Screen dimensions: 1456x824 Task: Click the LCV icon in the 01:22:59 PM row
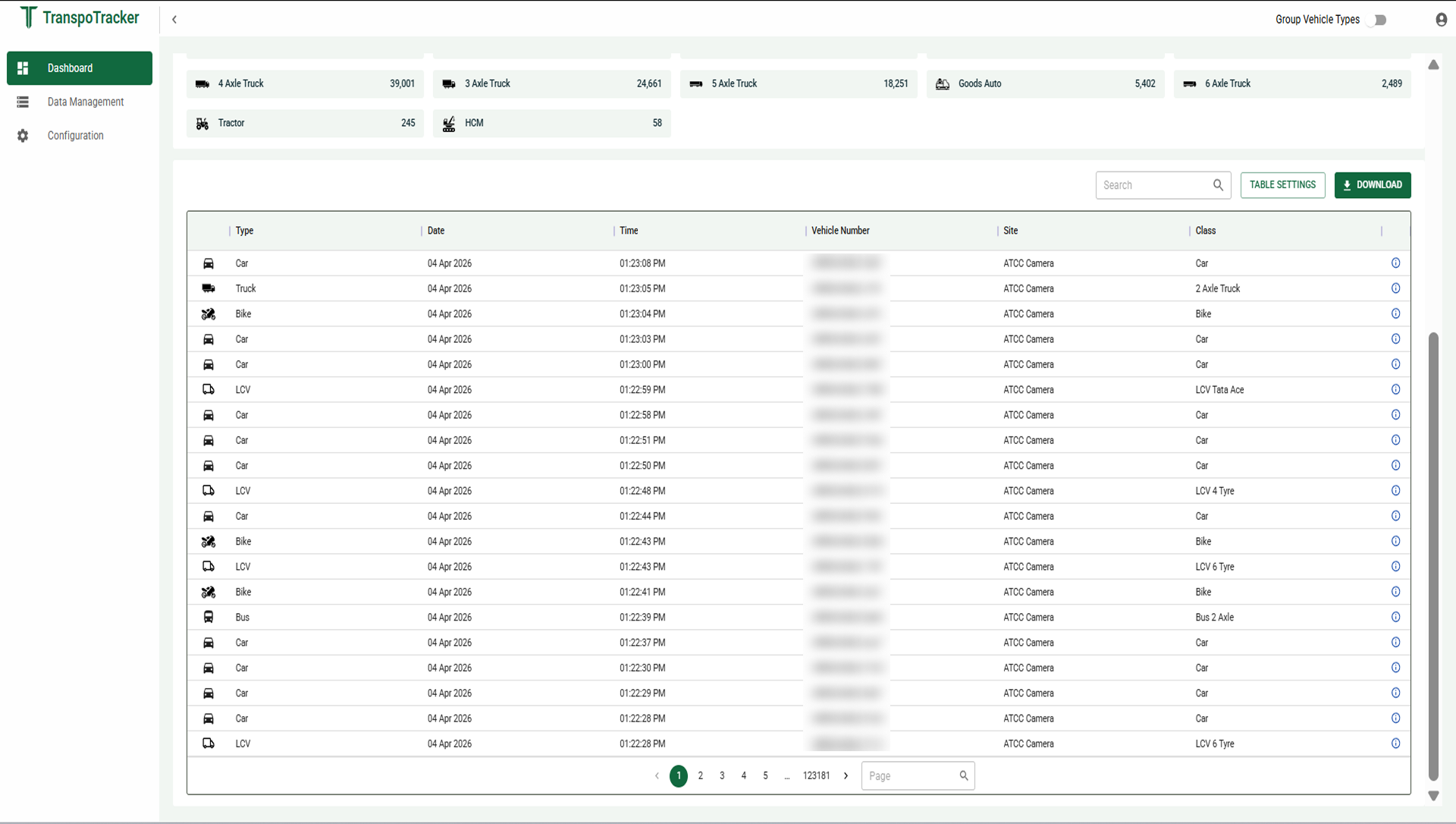click(x=209, y=390)
